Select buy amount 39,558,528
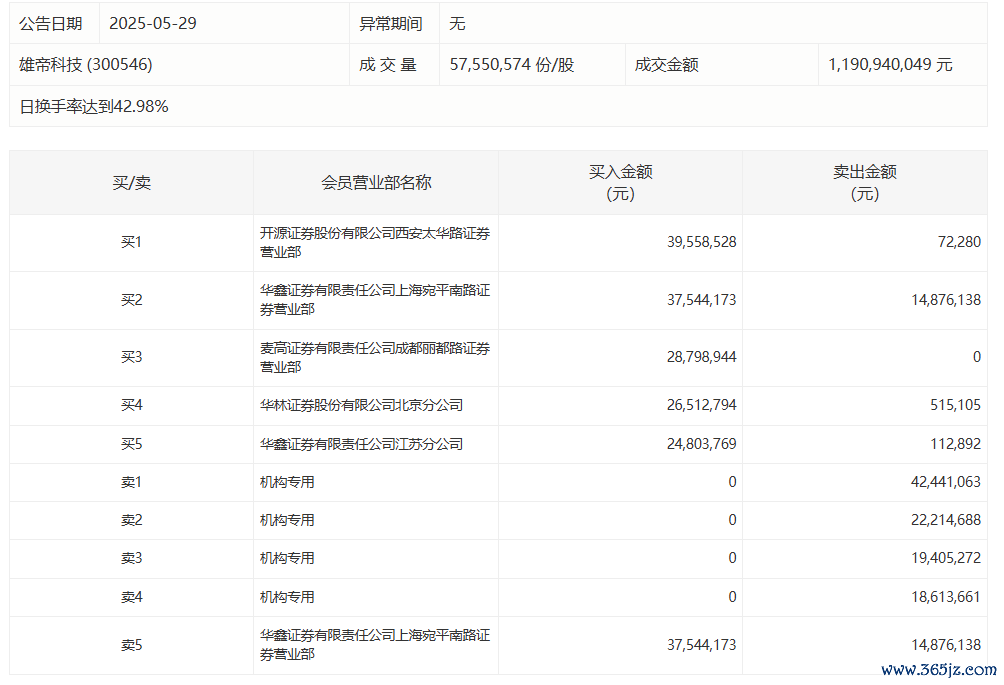Image resolution: width=1004 pixels, height=685 pixels. pyautogui.click(x=702, y=242)
